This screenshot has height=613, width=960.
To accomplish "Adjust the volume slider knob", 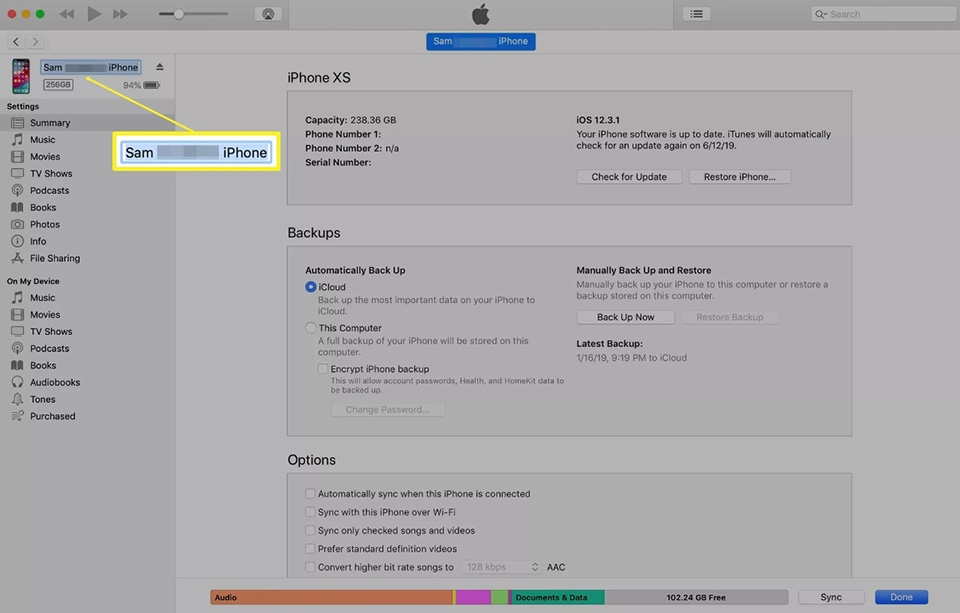I will click(x=178, y=14).
